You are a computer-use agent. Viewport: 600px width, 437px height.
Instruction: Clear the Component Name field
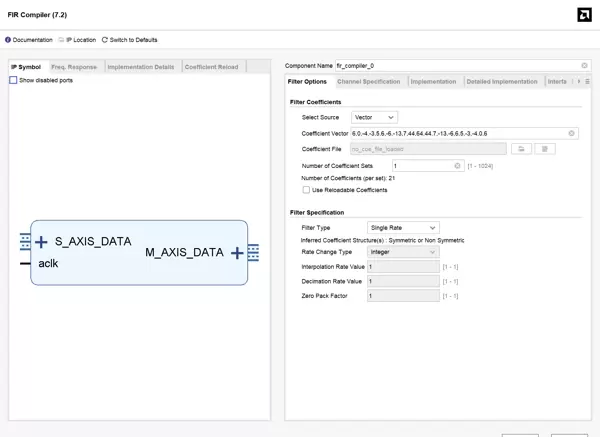[x=584, y=65]
